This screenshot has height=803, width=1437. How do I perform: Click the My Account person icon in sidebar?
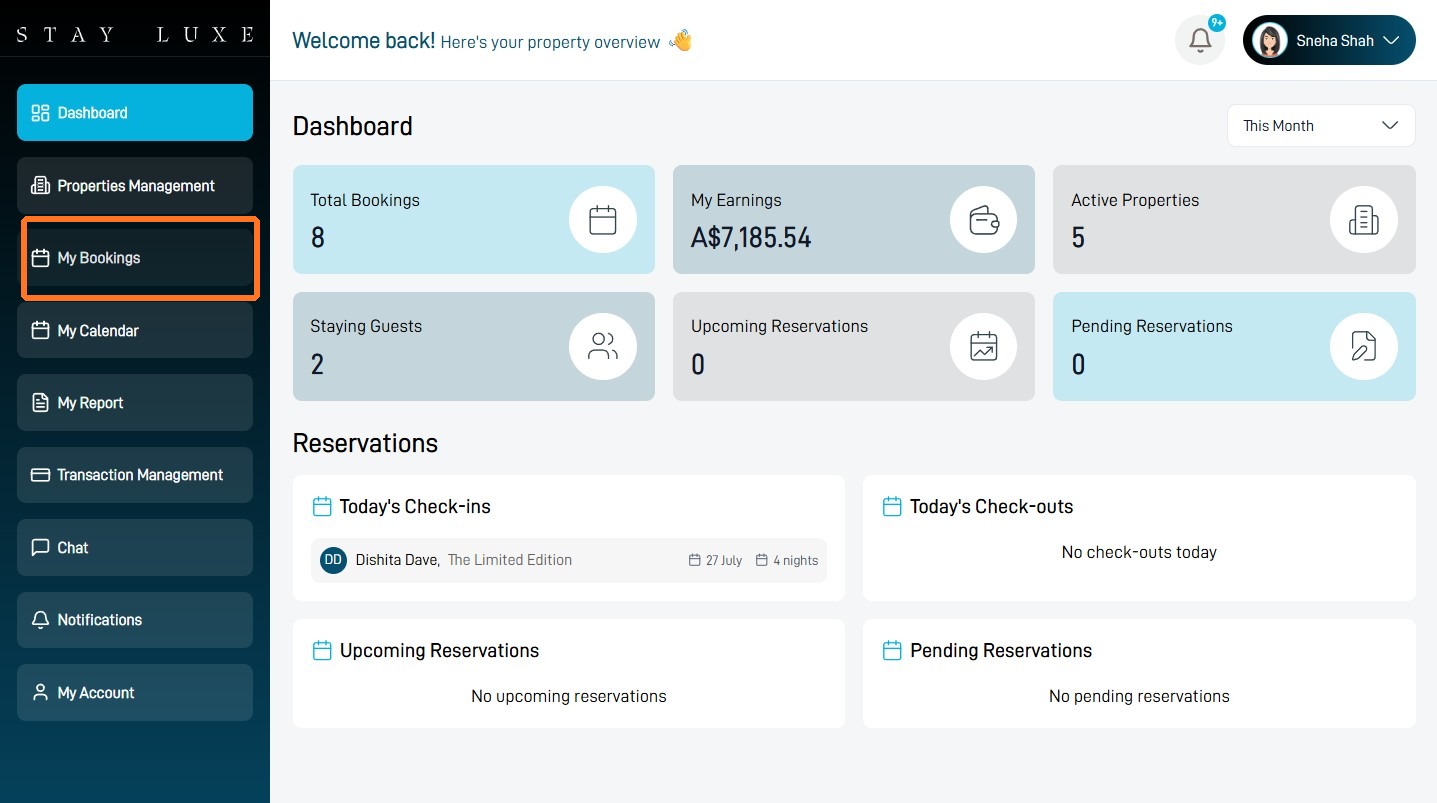(41, 692)
